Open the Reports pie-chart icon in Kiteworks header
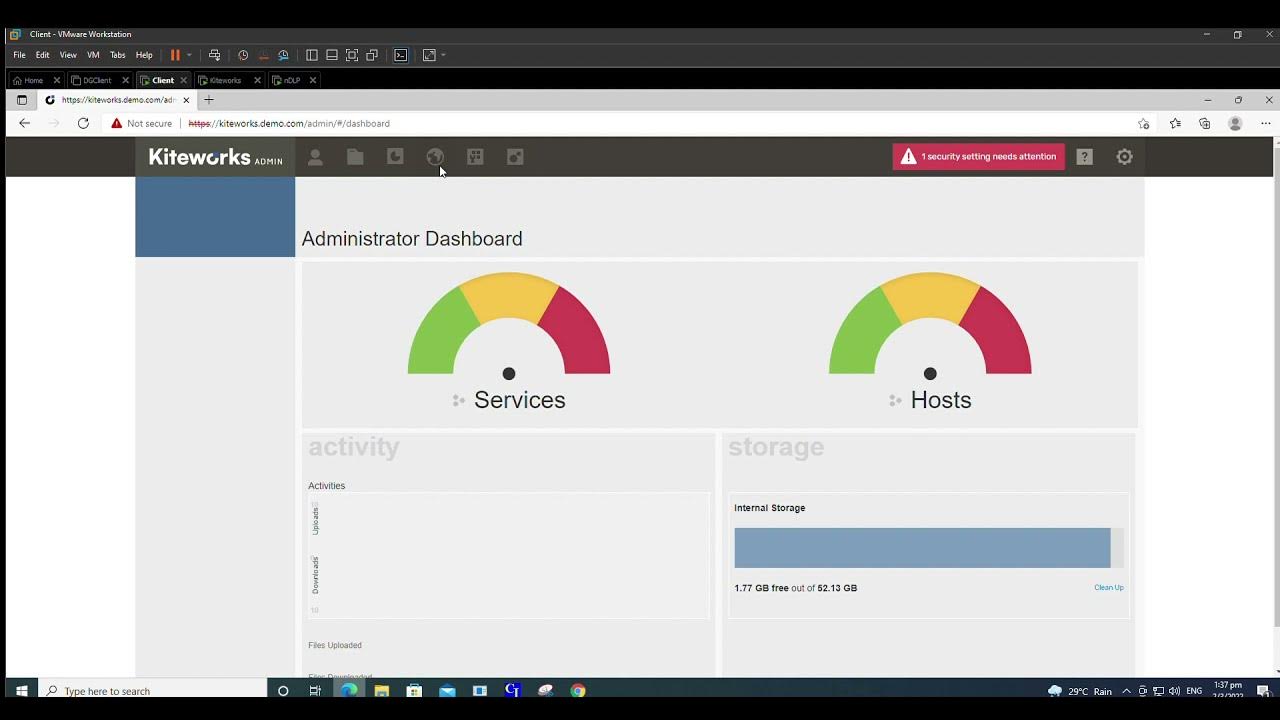 pyautogui.click(x=395, y=157)
